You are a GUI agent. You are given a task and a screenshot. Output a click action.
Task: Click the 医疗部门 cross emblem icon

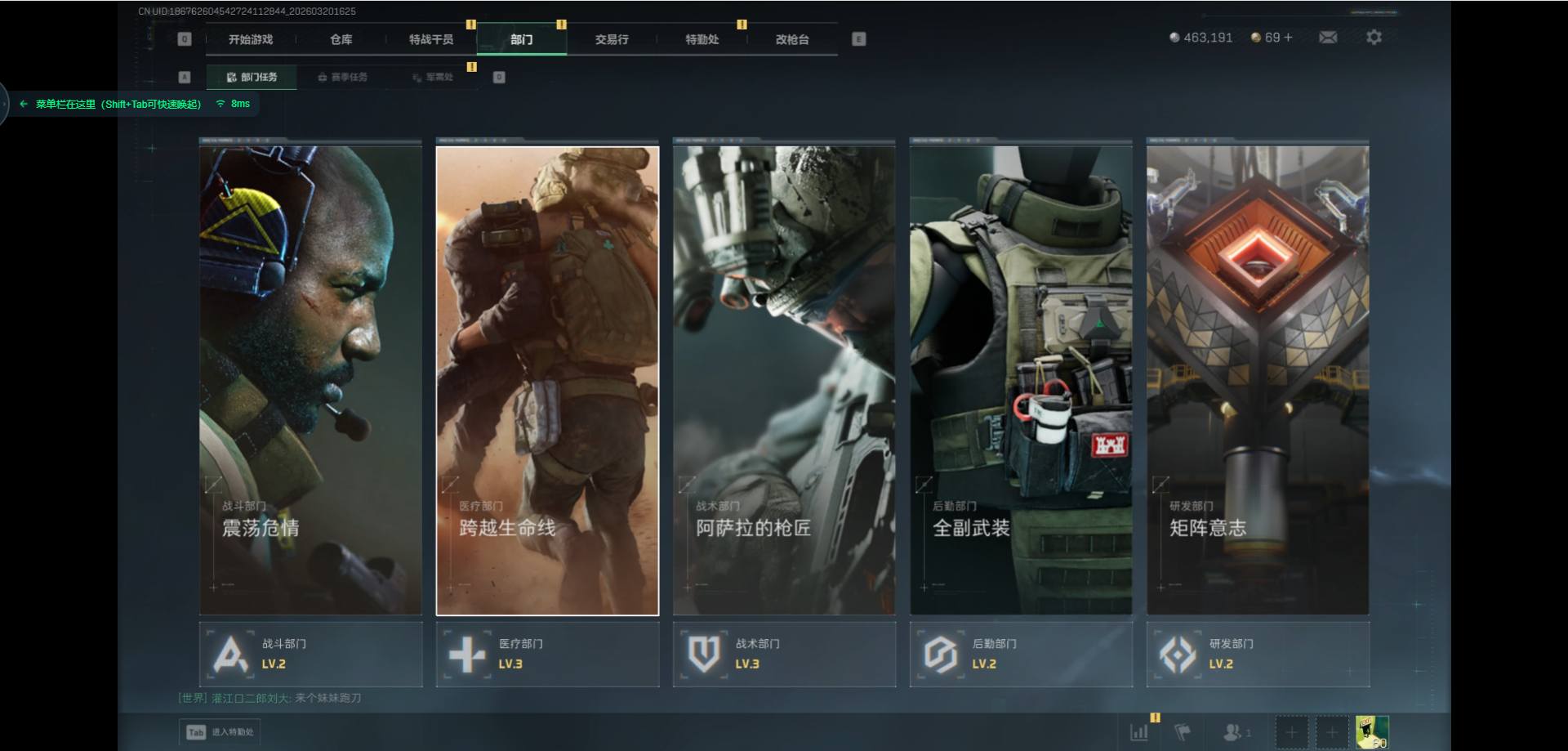467,655
